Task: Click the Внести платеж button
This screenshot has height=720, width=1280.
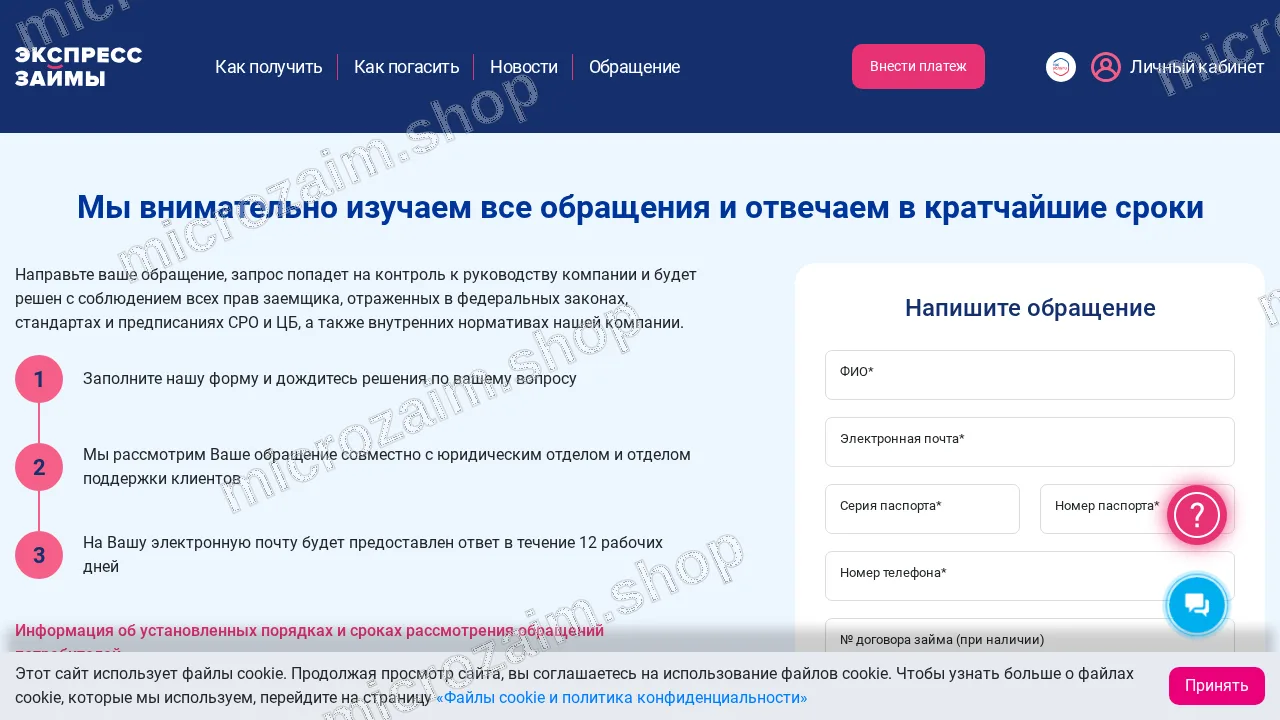Action: tap(918, 66)
